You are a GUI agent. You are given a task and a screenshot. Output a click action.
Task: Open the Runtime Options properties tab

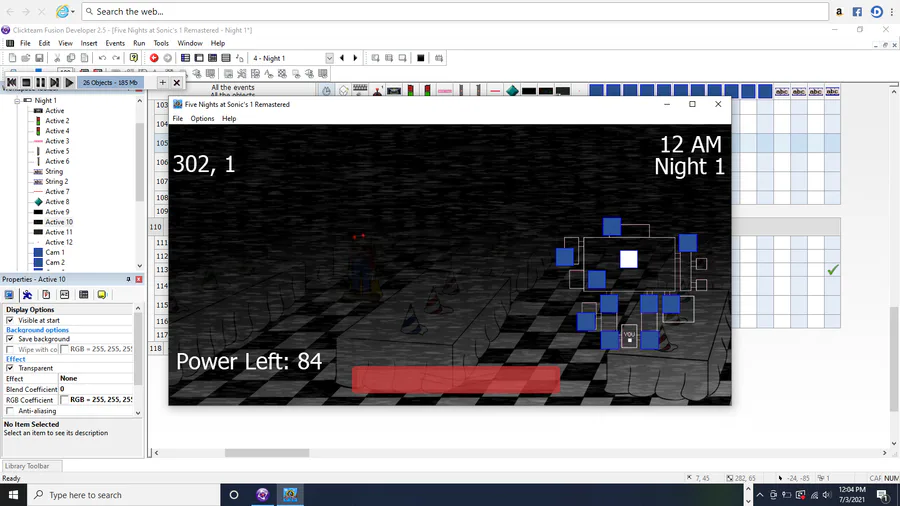point(46,294)
